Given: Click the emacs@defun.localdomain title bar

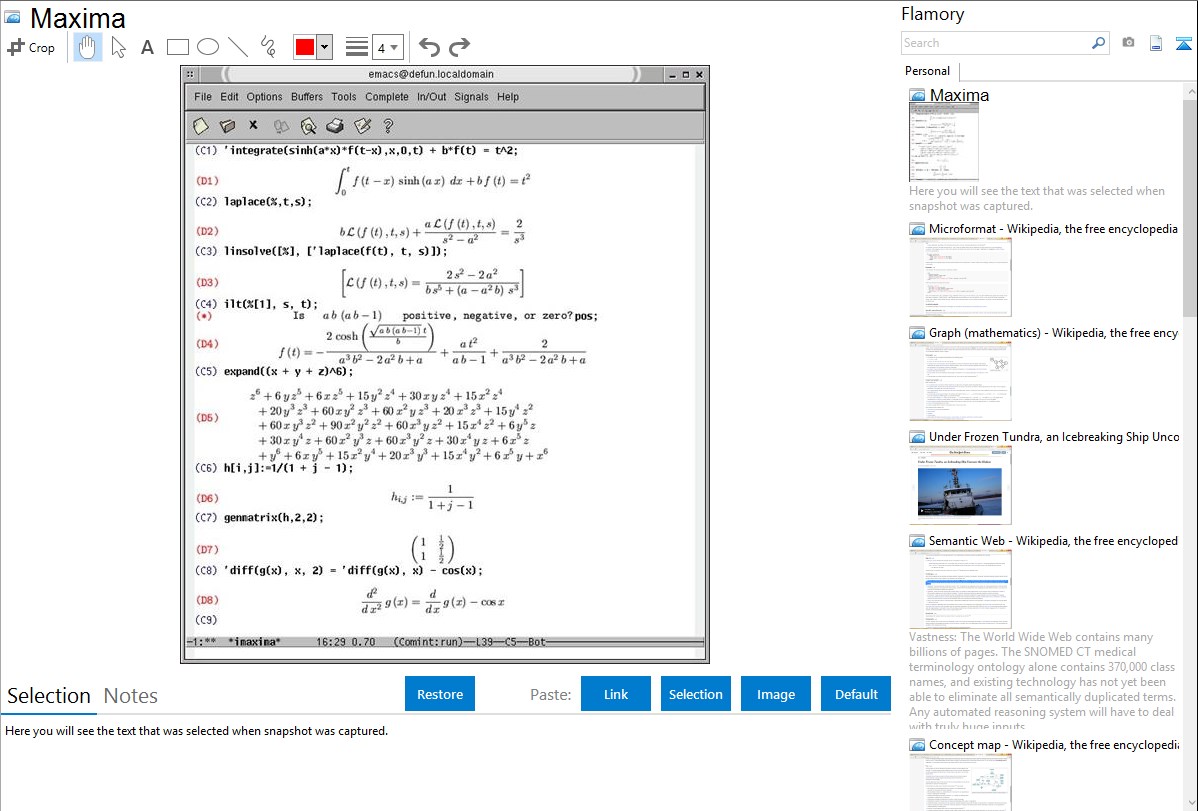Looking at the screenshot, I should 431,74.
